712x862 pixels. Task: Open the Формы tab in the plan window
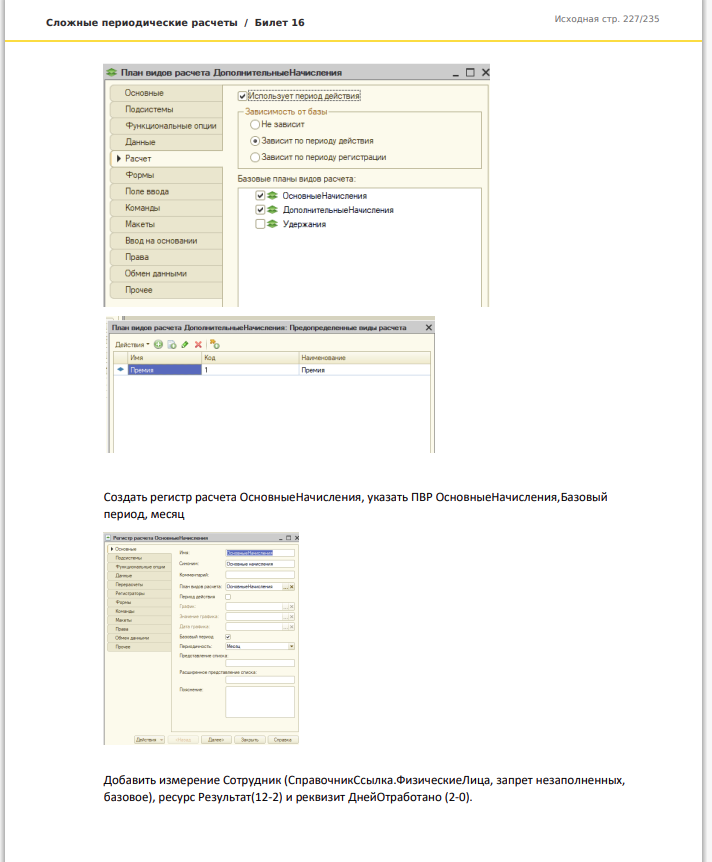pos(166,175)
